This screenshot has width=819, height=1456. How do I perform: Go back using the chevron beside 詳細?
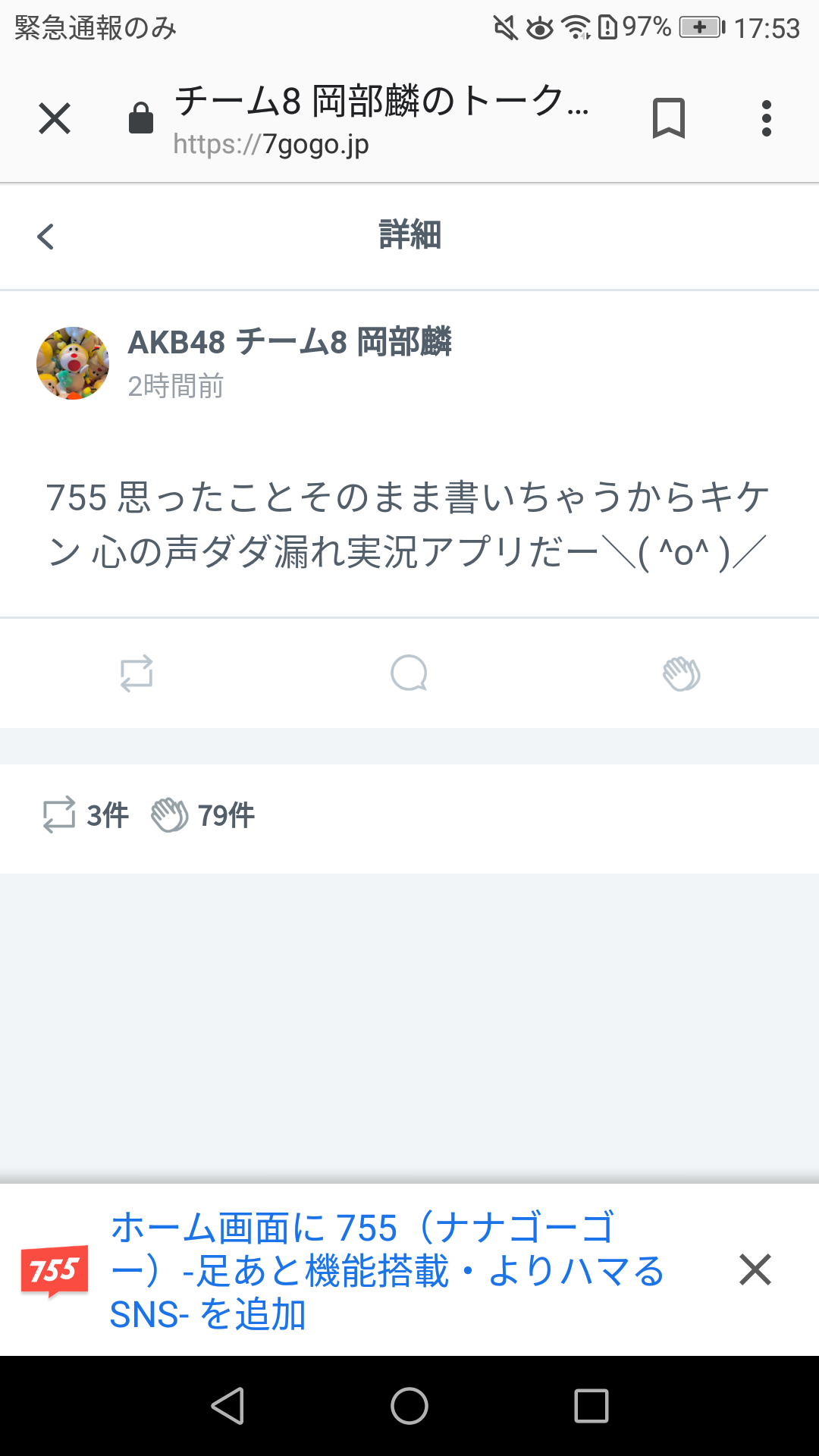45,236
